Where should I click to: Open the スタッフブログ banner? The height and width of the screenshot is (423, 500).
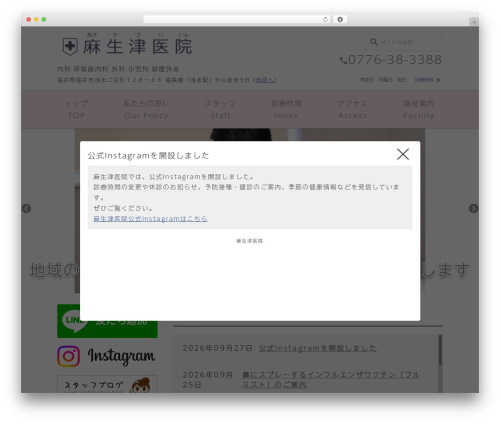point(107,384)
